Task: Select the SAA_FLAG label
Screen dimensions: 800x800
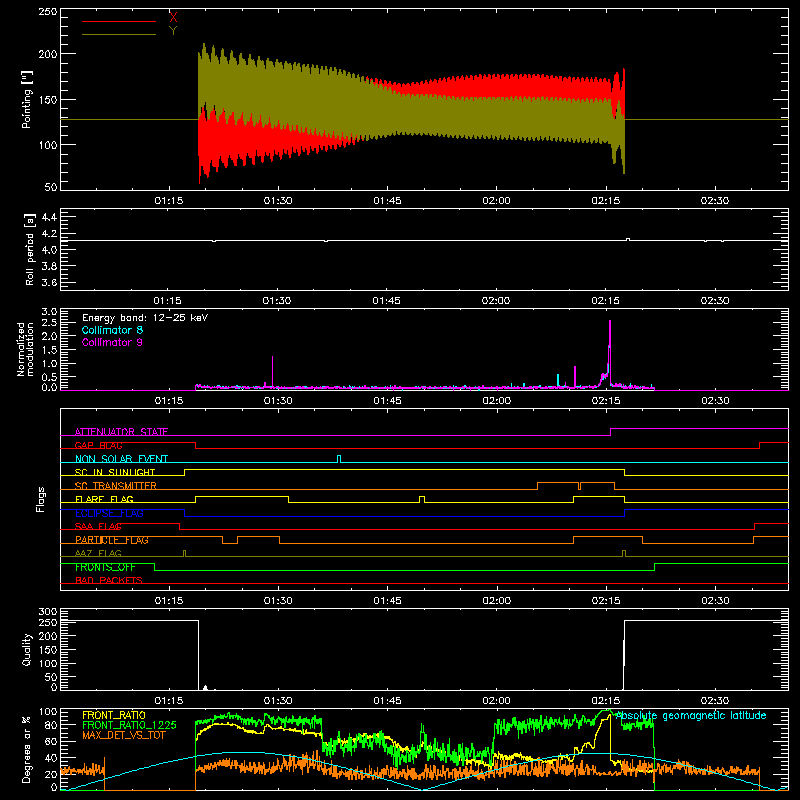Action: (98, 527)
